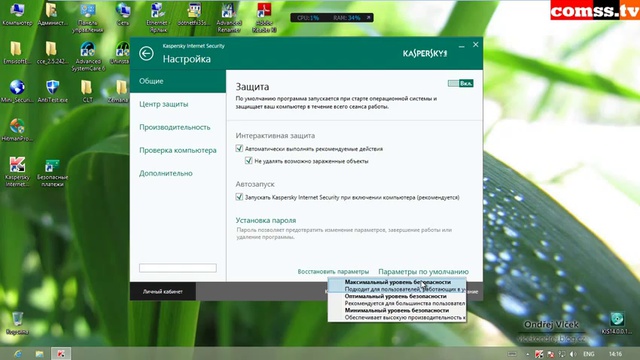The width and height of the screenshot is (640, 360).
Task: Open the Установка пароля link
Action: [x=266, y=220]
